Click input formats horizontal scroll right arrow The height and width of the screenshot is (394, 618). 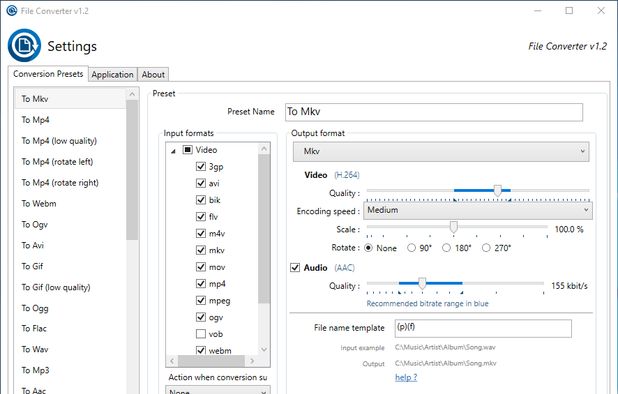pyautogui.click(x=252, y=361)
